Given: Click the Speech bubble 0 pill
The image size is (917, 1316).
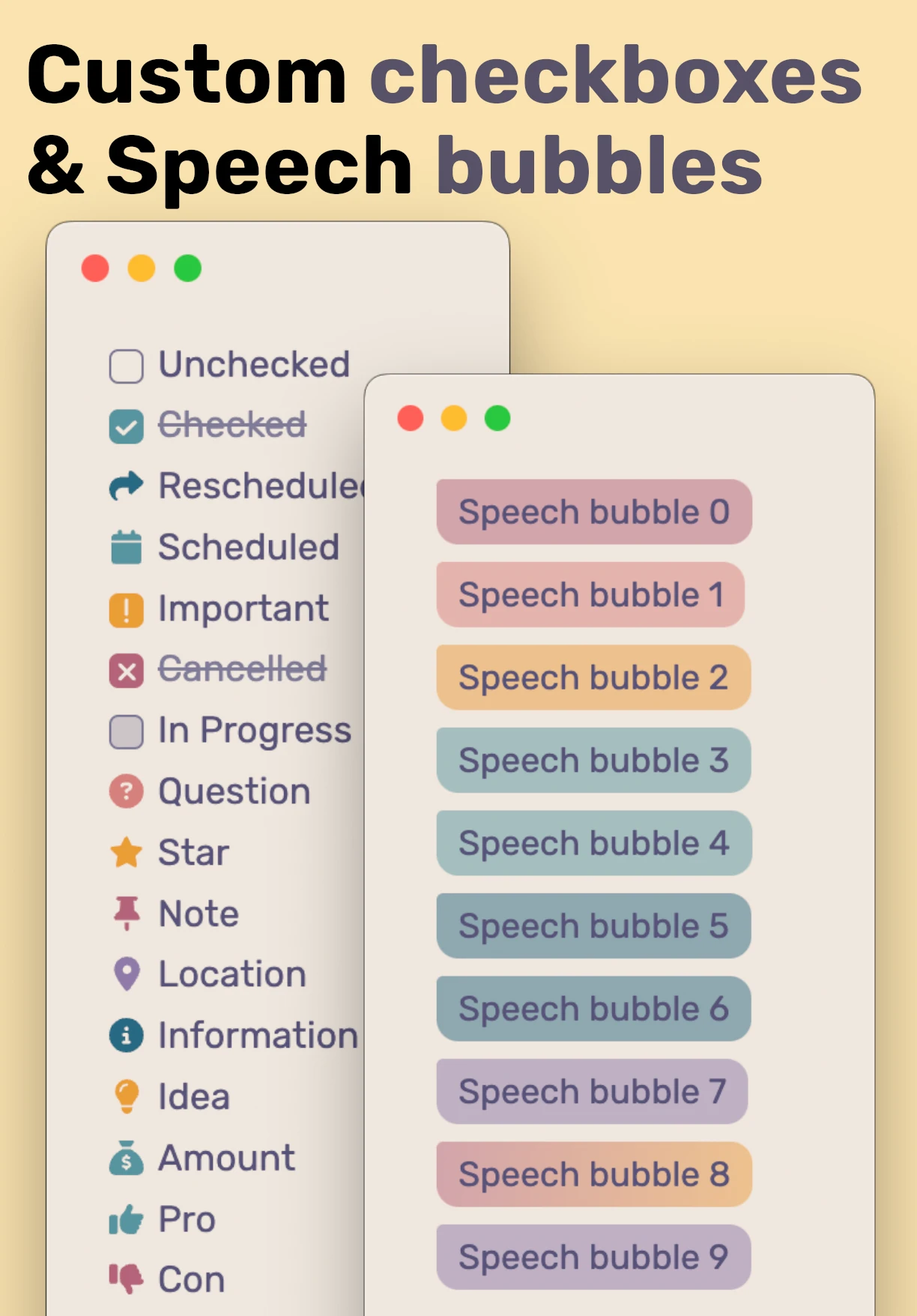Looking at the screenshot, I should coord(594,512).
